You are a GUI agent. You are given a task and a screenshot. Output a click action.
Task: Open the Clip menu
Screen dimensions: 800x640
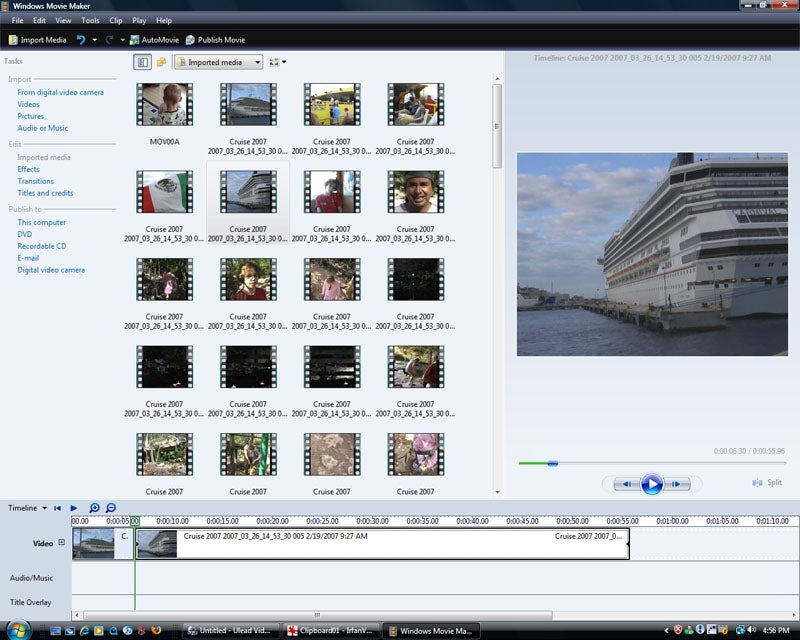point(116,20)
